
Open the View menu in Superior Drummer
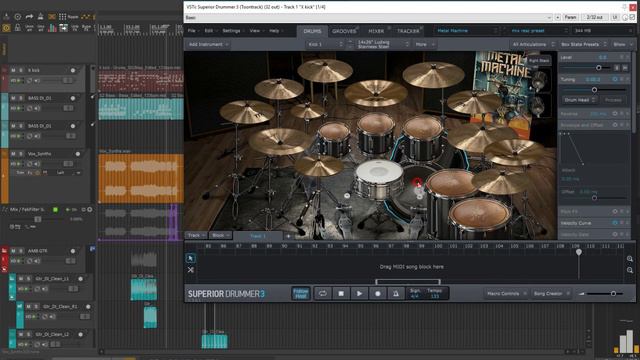tap(256, 31)
